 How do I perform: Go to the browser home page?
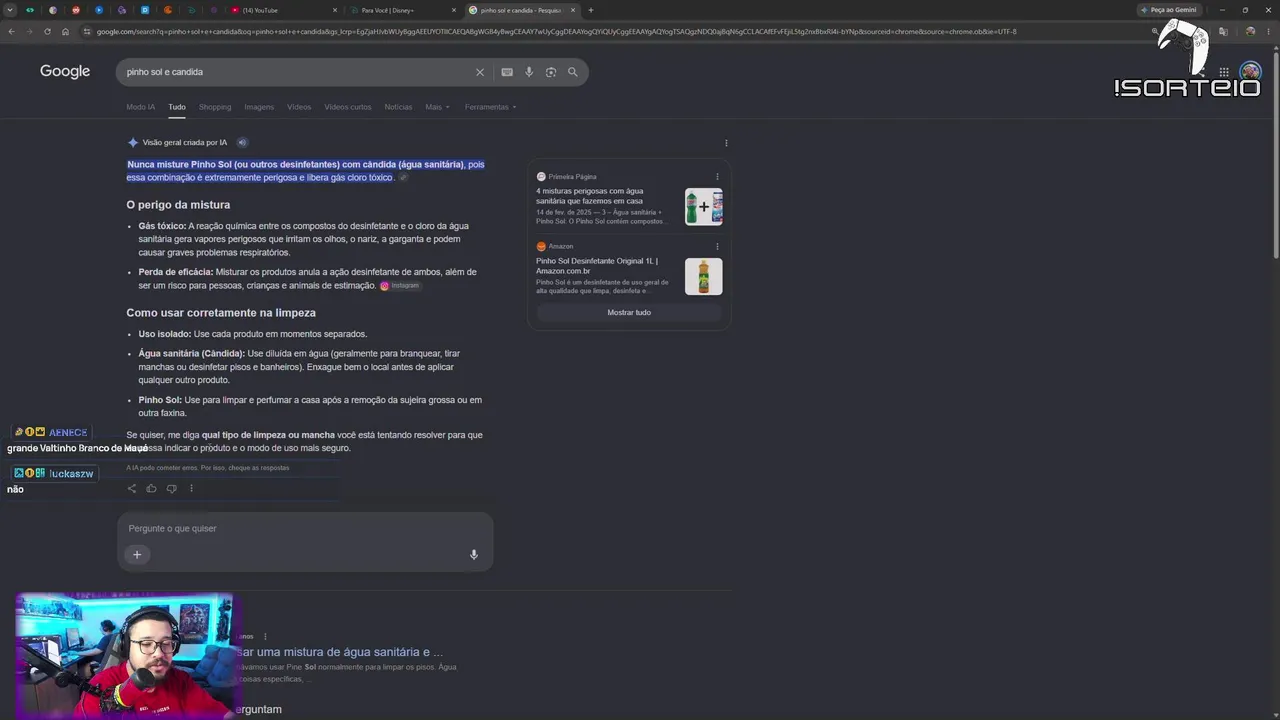click(x=65, y=31)
